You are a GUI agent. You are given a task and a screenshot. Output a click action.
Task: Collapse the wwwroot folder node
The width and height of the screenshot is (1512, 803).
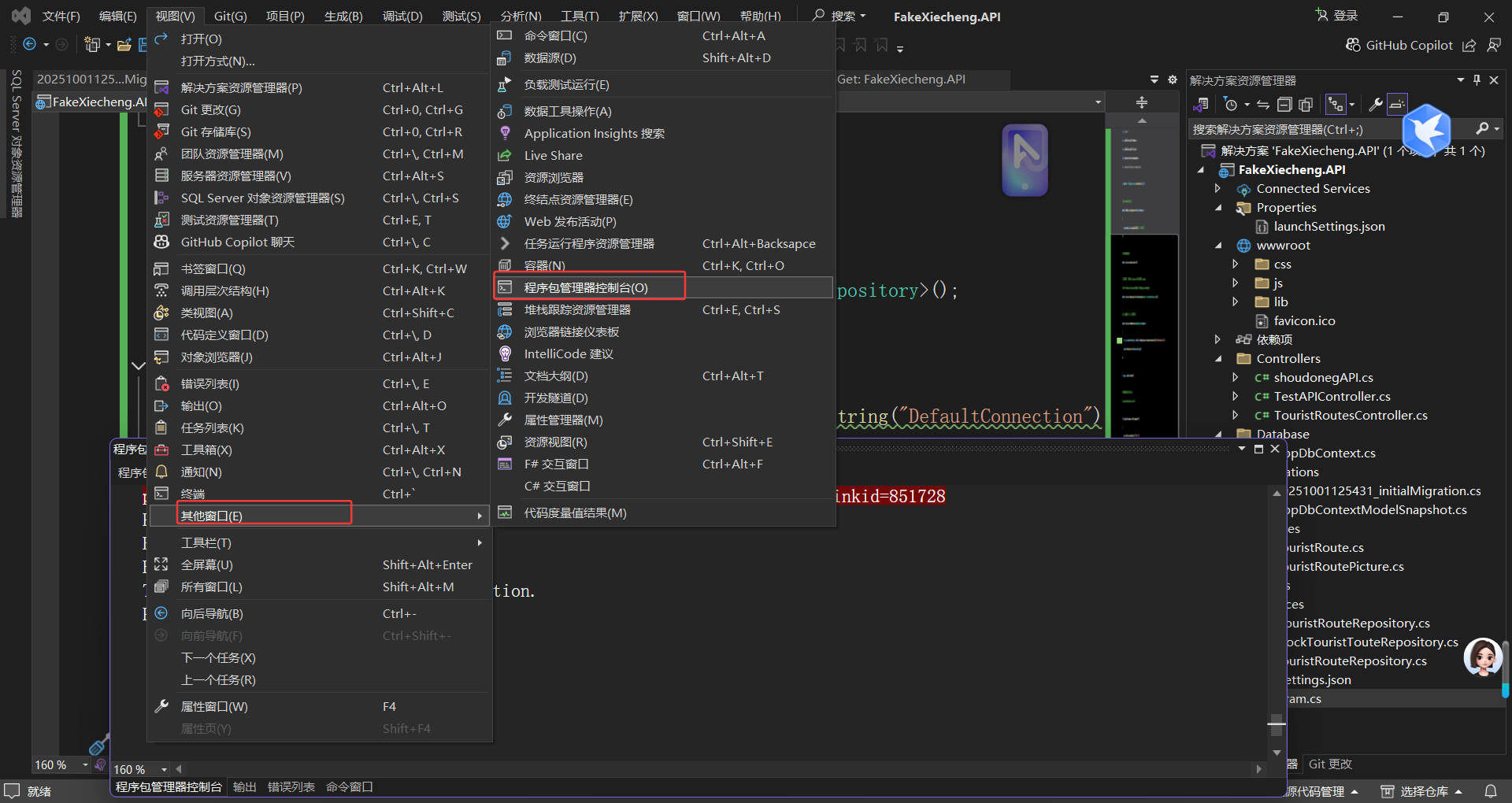pyautogui.click(x=1217, y=246)
